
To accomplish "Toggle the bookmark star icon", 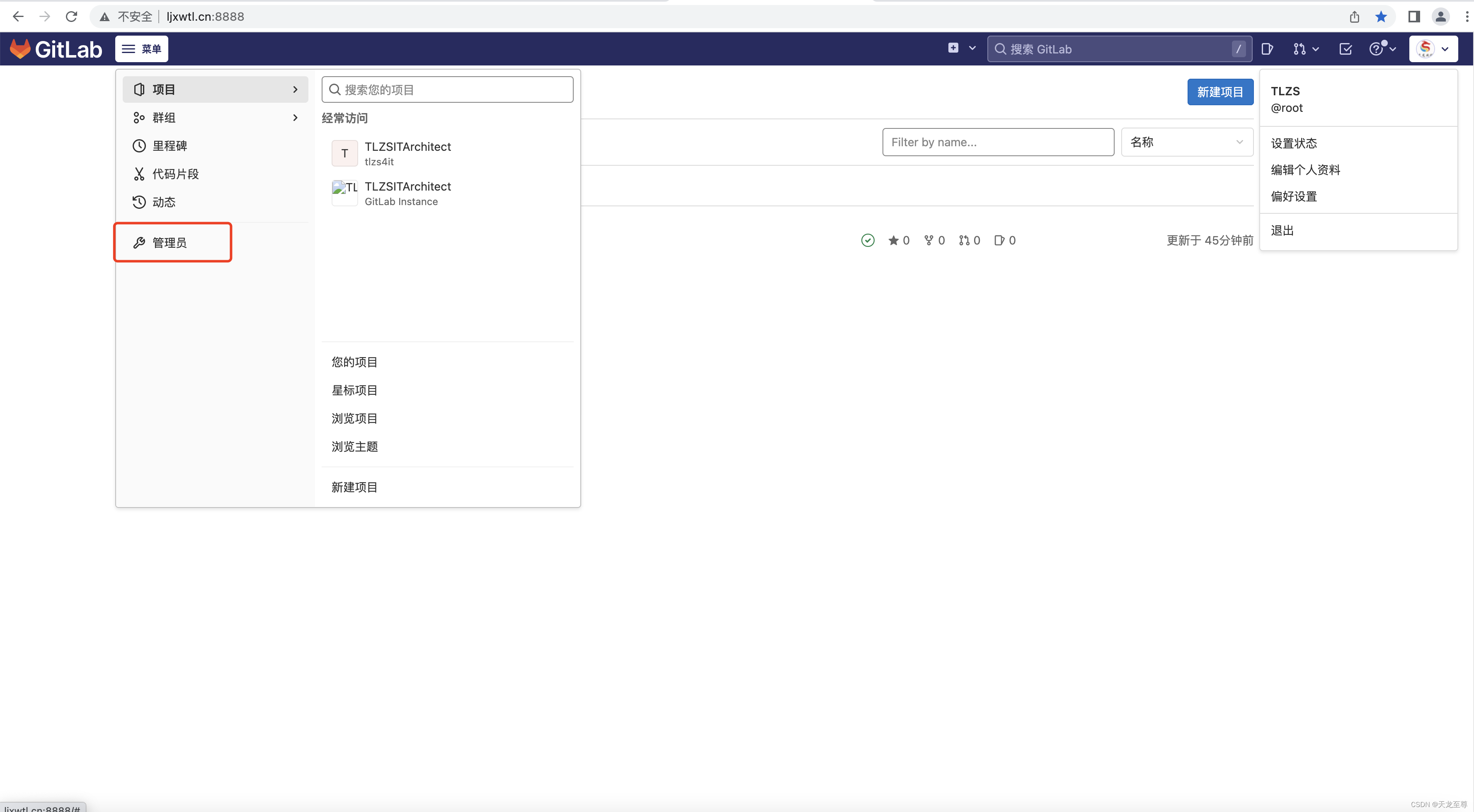I will click(x=1381, y=17).
